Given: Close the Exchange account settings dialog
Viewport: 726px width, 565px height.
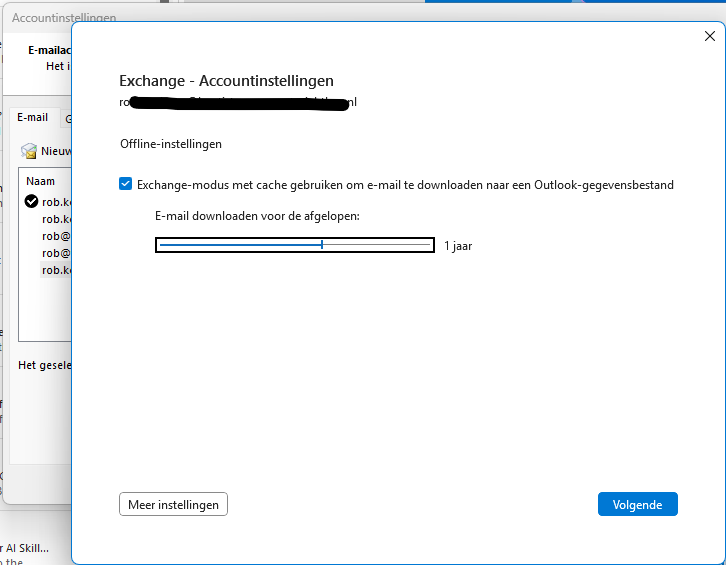Looking at the screenshot, I should [709, 36].
